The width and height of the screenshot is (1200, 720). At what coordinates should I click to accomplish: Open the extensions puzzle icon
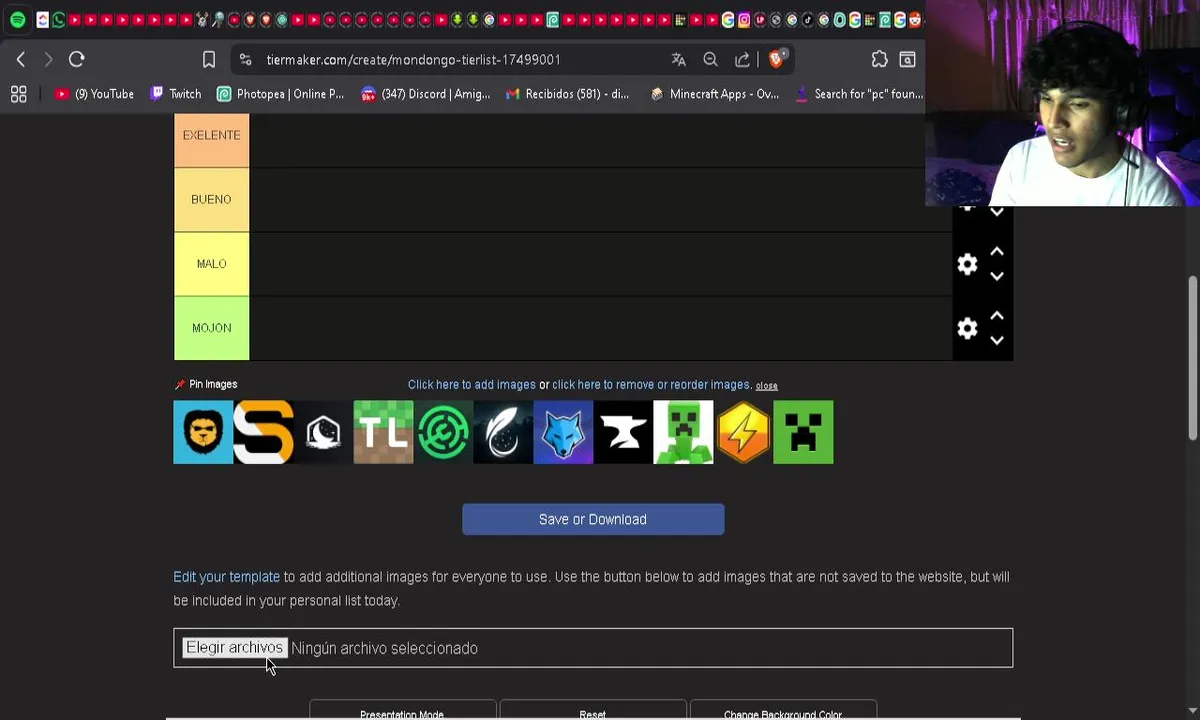tap(880, 60)
